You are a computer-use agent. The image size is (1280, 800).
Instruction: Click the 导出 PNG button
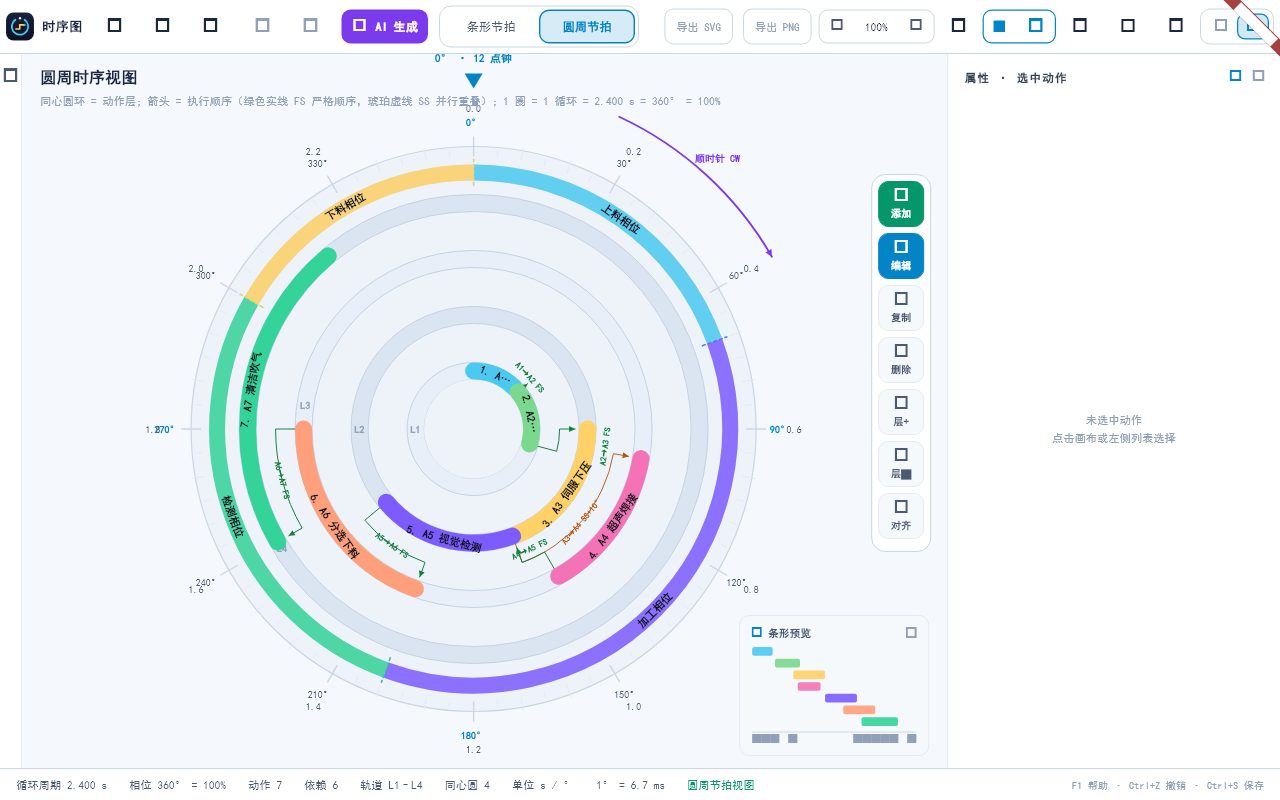coord(777,27)
